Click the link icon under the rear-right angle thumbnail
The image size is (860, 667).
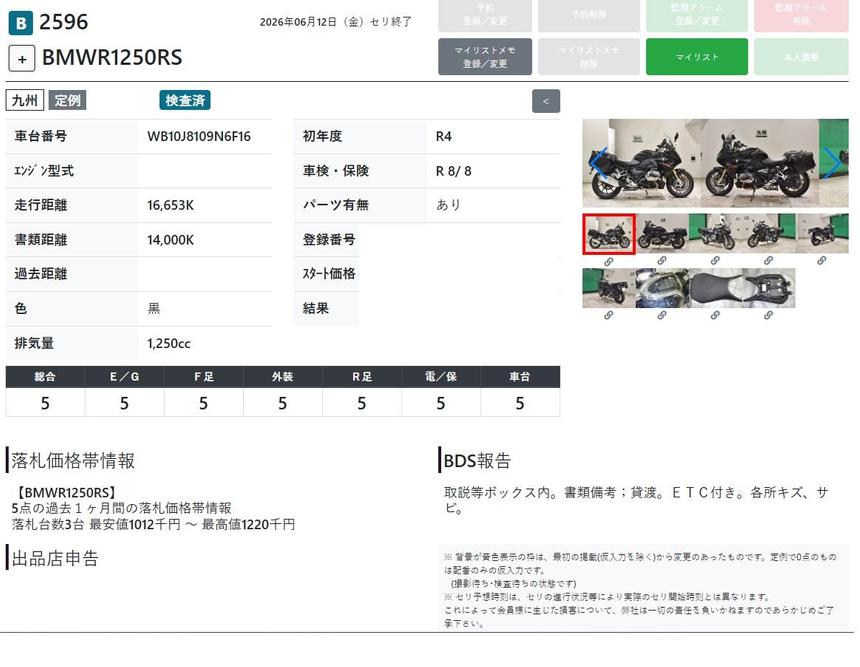click(x=608, y=315)
